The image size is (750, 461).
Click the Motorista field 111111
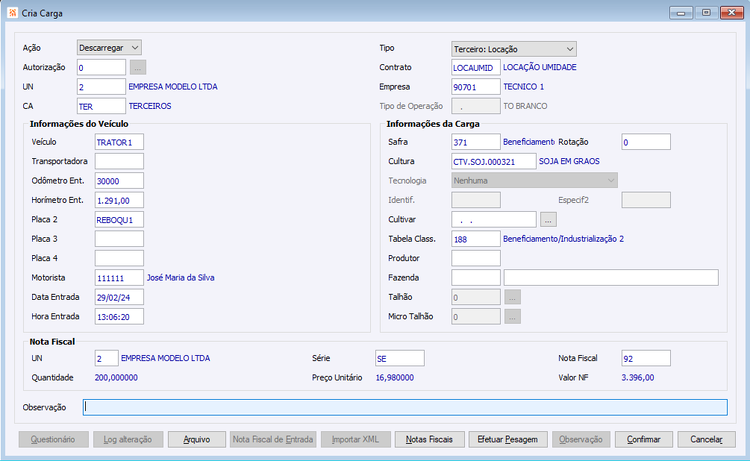(x=119, y=277)
